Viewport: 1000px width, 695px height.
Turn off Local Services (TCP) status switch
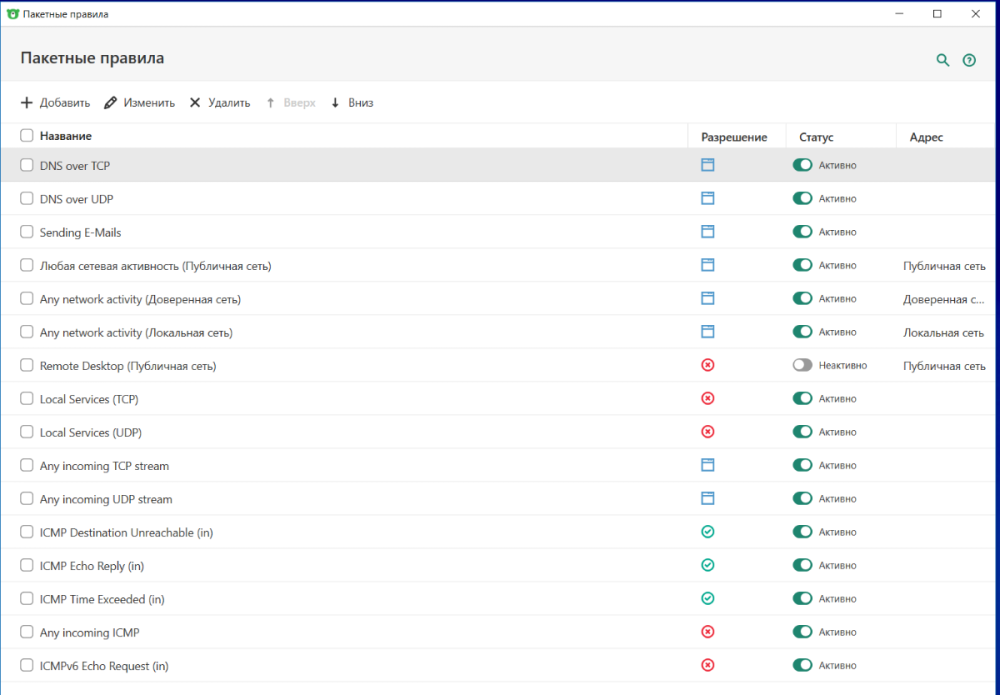(802, 399)
